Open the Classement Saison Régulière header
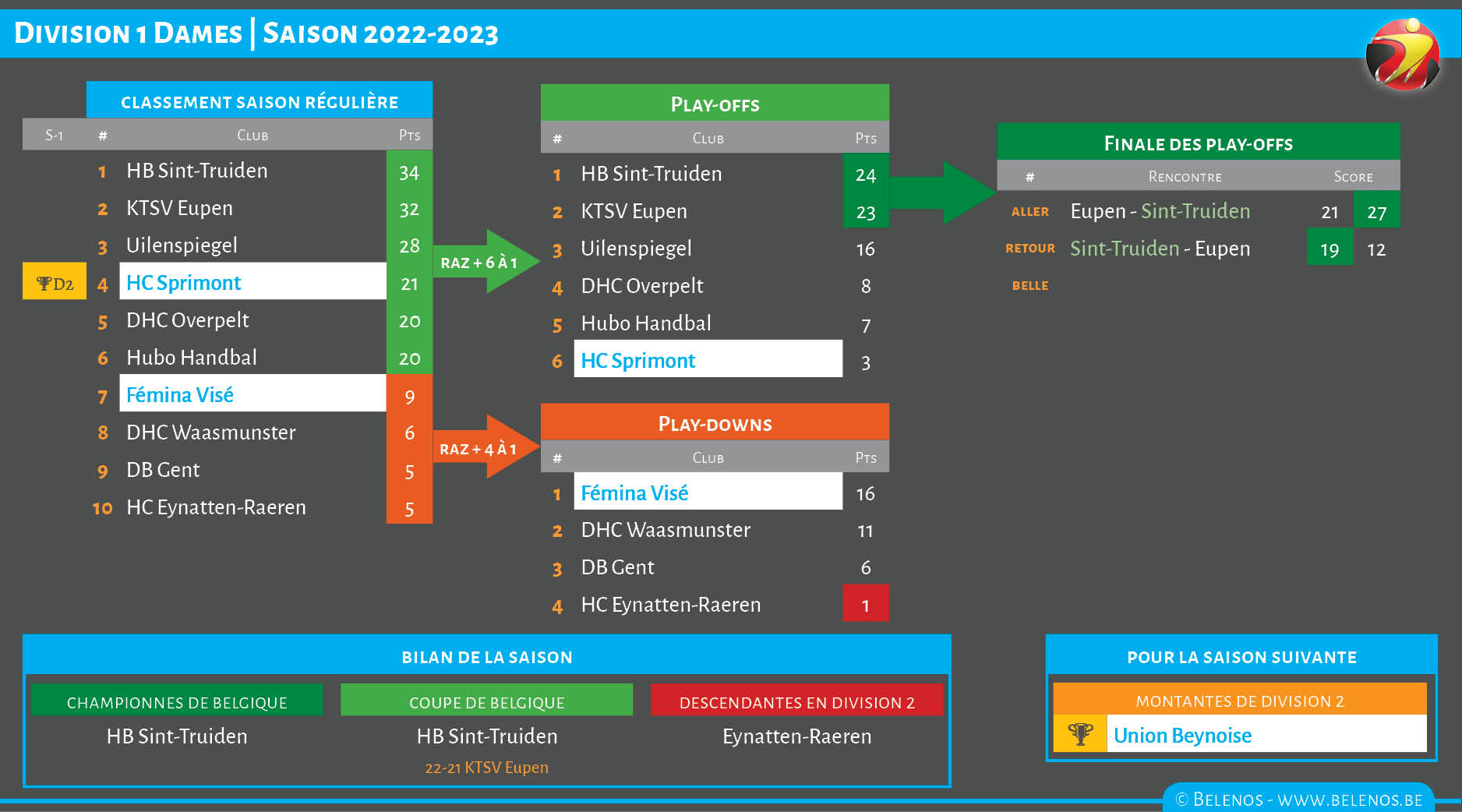The width and height of the screenshot is (1462, 812). pyautogui.click(x=259, y=101)
